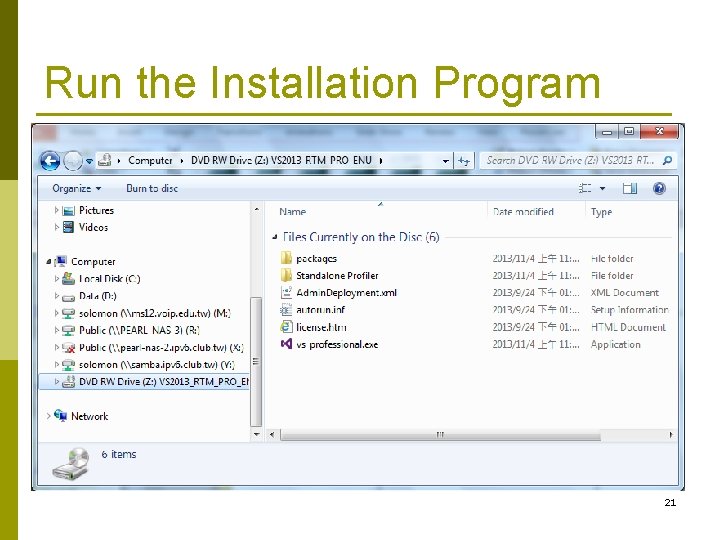The image size is (720, 540).
Task: Select the license.htm file icon
Action: pyautogui.click(x=286, y=327)
